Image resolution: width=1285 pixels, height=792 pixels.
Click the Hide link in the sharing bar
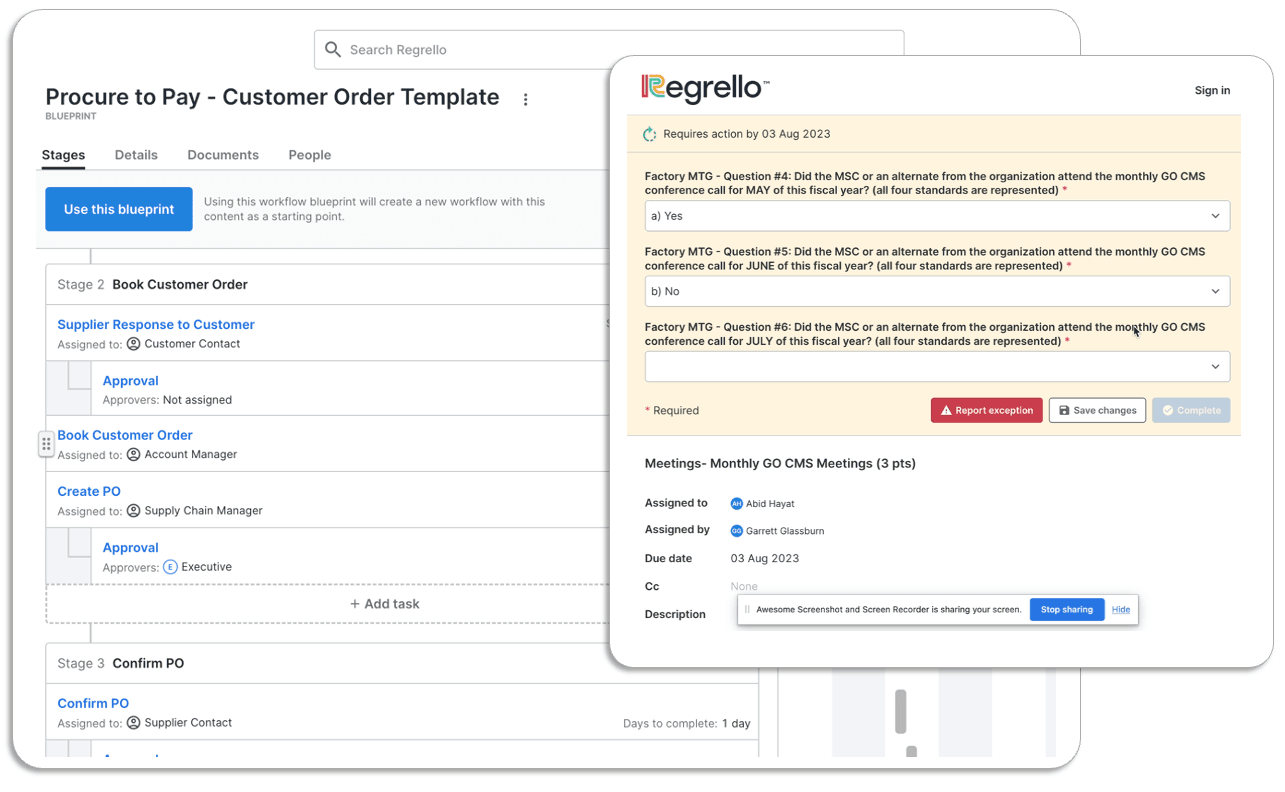[x=1121, y=609]
